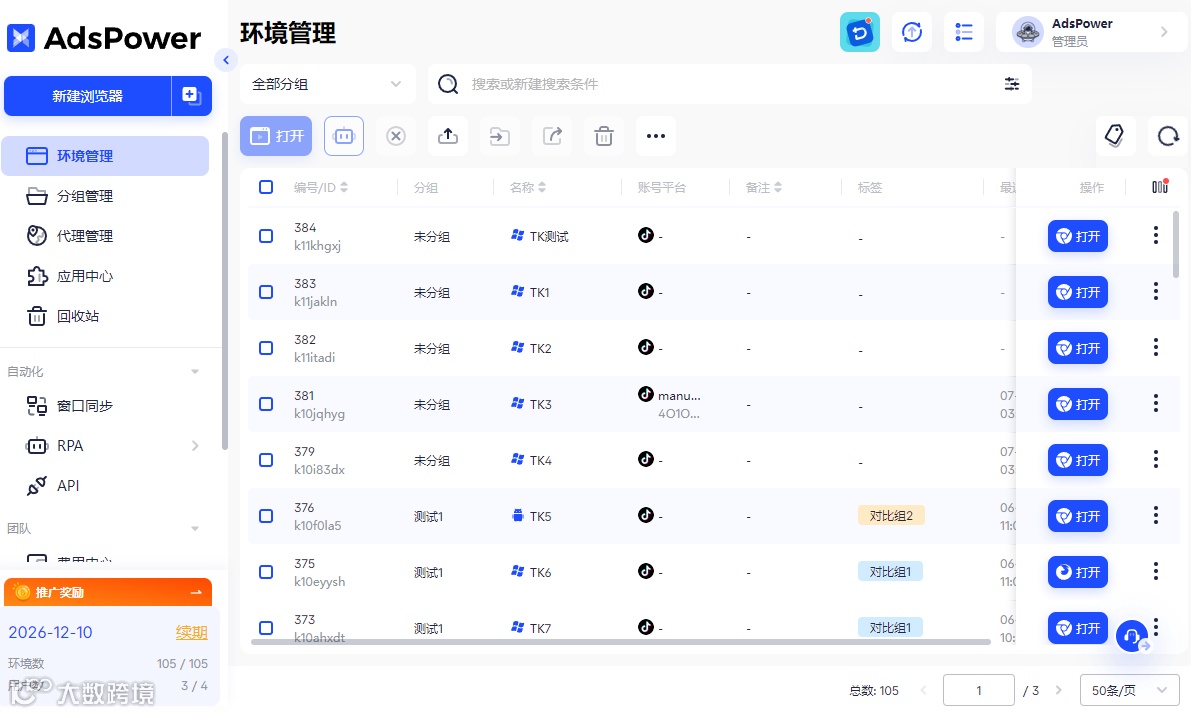Go to next page arrow in pagination
This screenshot has height=714, width=1191.
(1058, 690)
